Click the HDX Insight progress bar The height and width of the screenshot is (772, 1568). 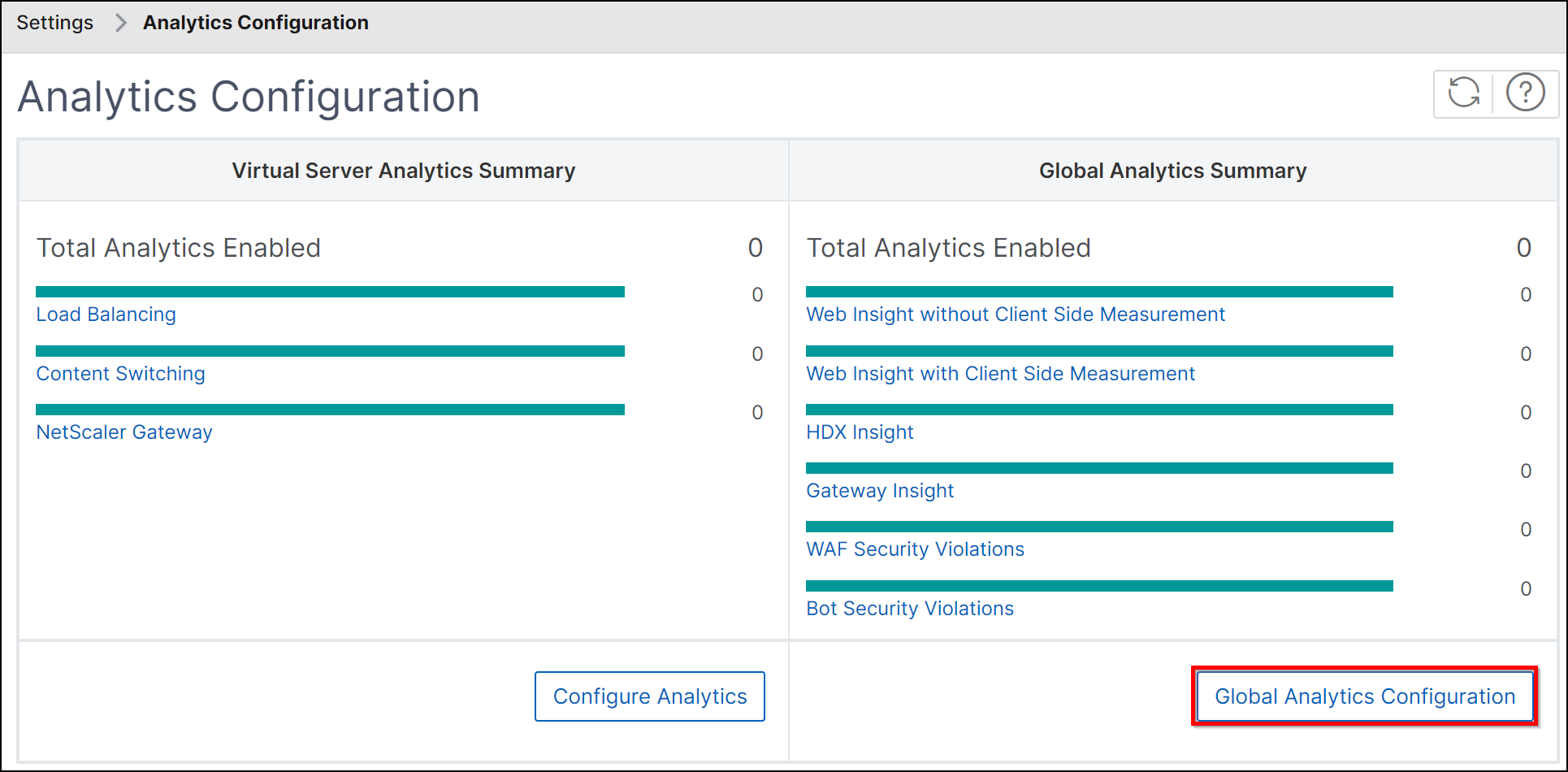(x=1099, y=410)
